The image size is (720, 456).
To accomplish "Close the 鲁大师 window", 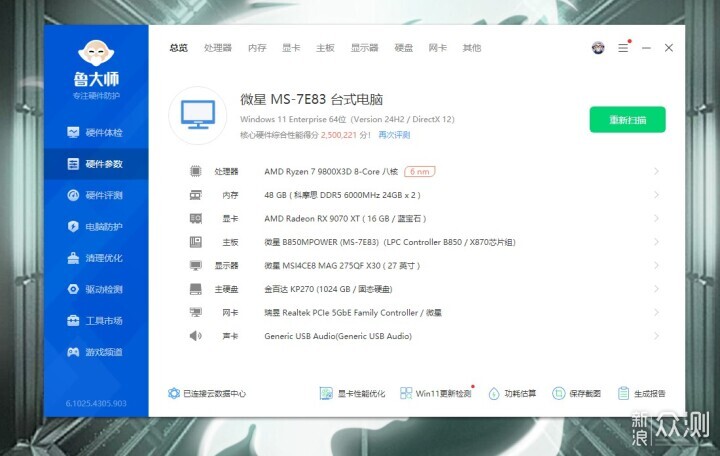I will pyautogui.click(x=669, y=48).
